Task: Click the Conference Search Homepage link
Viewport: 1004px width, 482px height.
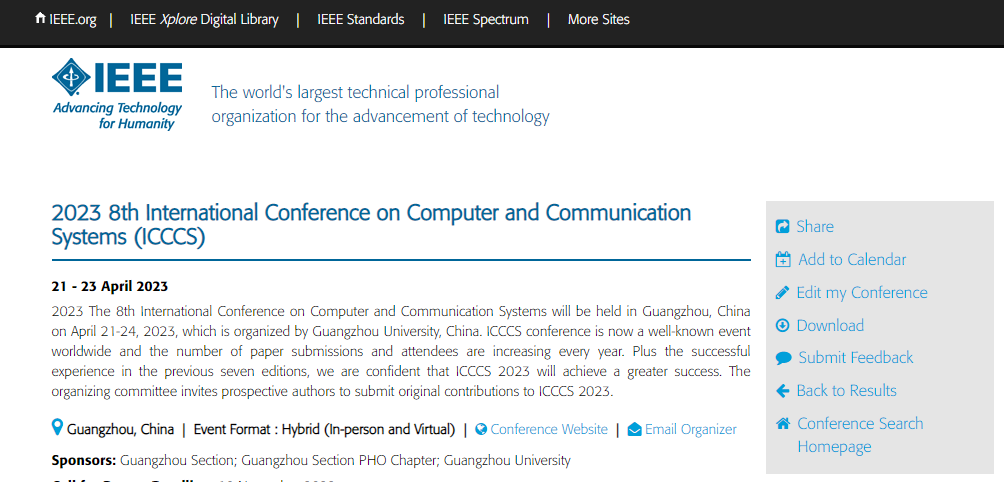Action: click(x=860, y=435)
